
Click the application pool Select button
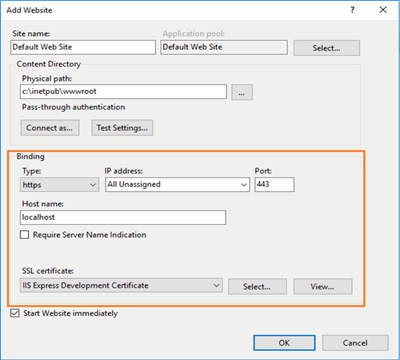coord(326,48)
